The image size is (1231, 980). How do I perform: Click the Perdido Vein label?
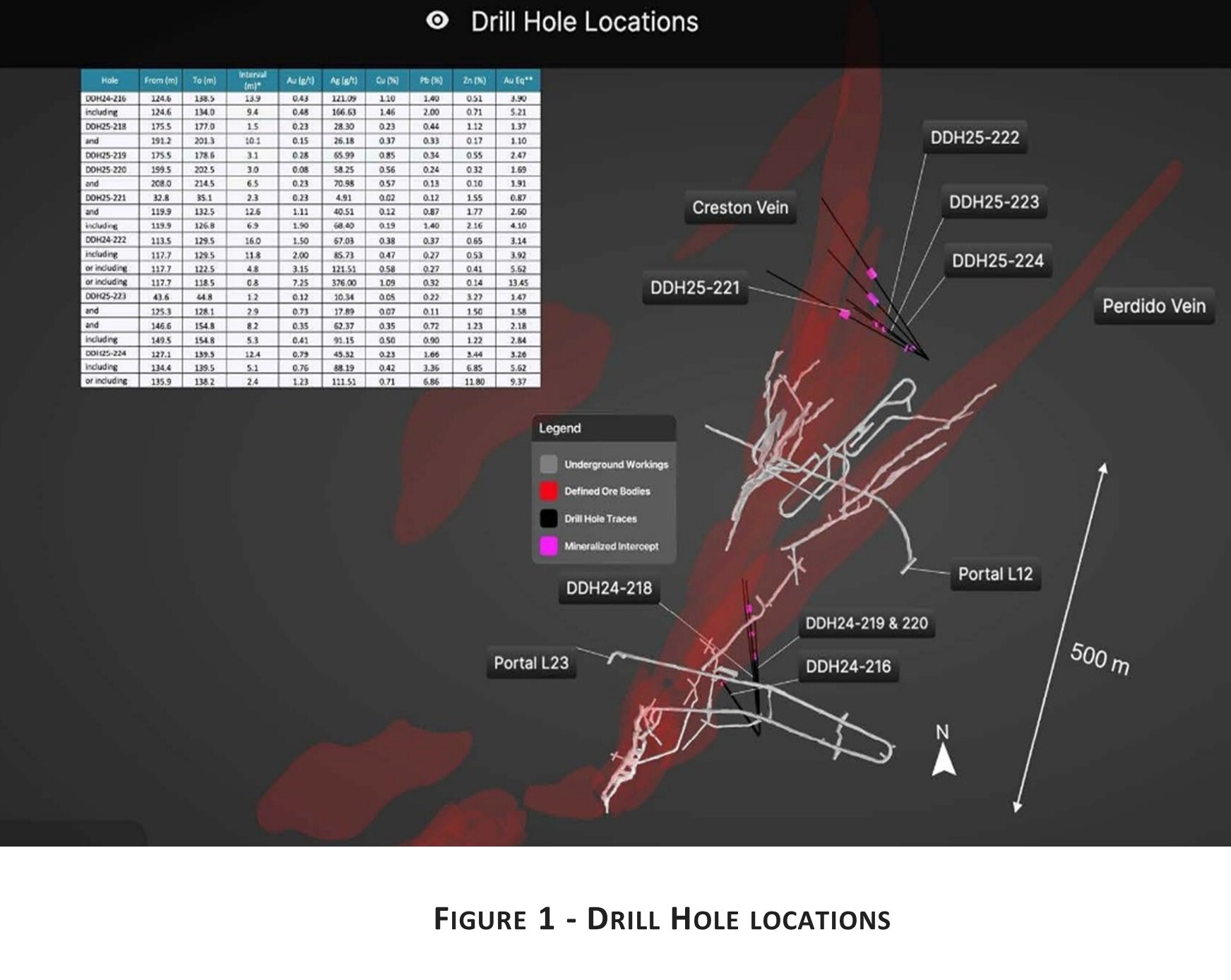(x=1153, y=306)
